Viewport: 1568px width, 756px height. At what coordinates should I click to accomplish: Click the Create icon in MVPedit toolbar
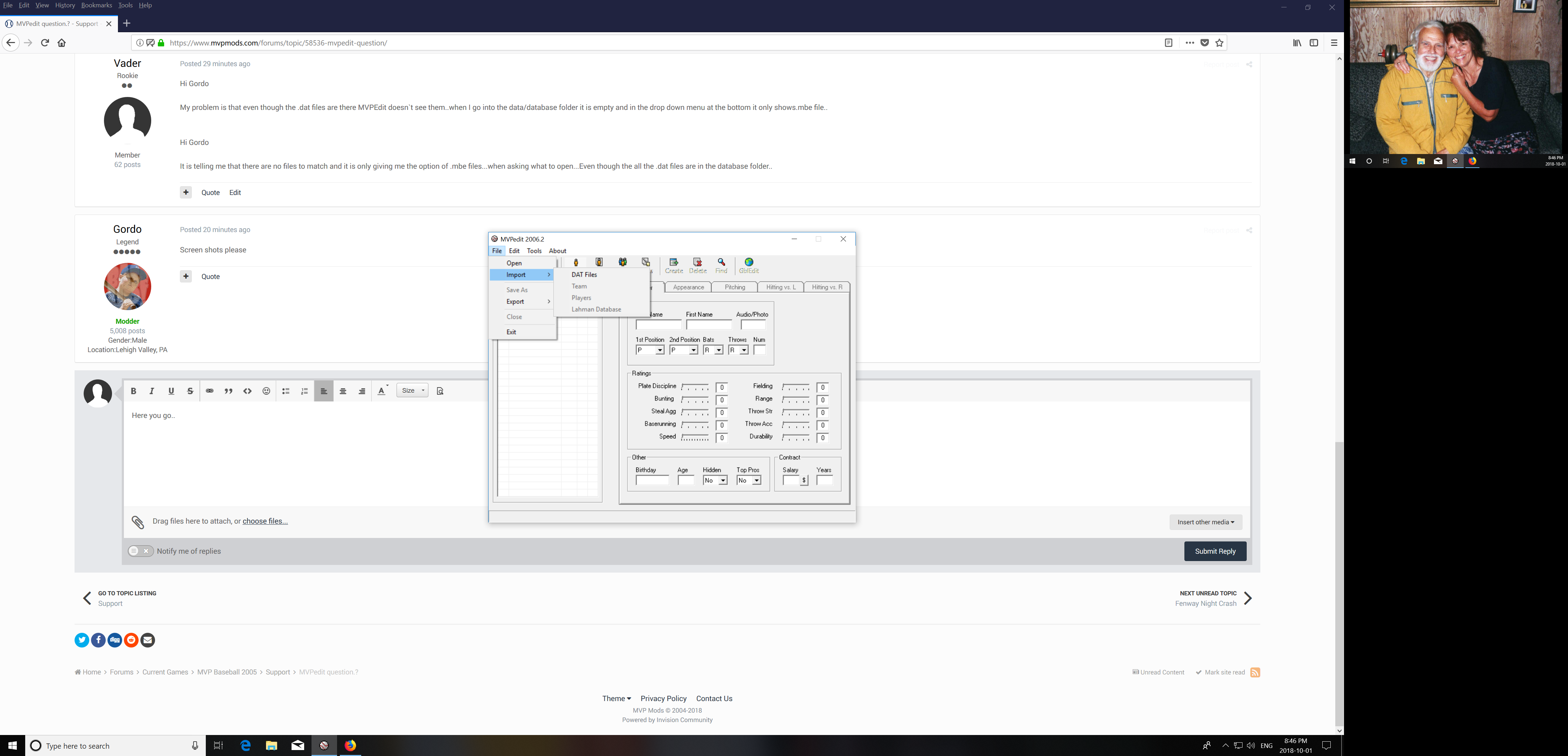674,265
